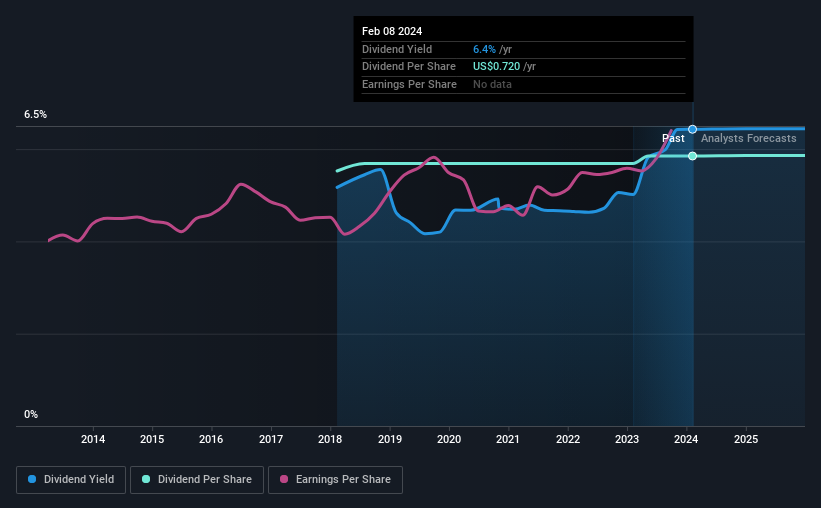This screenshot has height=508, width=821.
Task: Click the Past region label
Action: tap(673, 138)
